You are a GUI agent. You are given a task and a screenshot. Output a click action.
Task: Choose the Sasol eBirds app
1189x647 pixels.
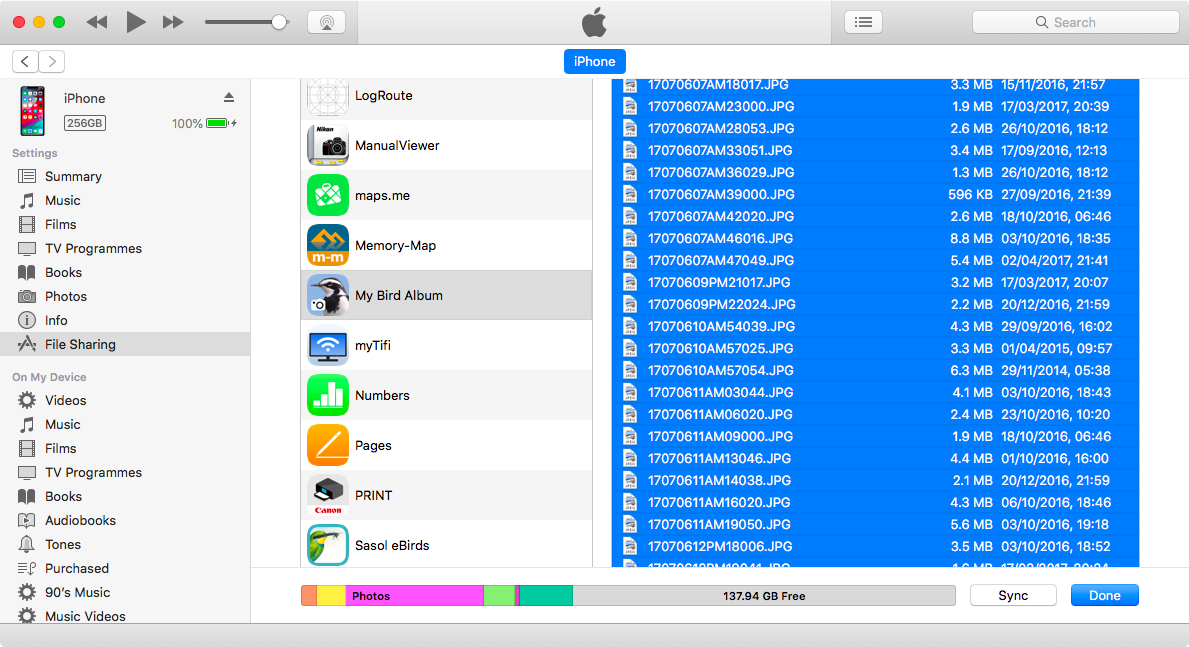click(392, 545)
